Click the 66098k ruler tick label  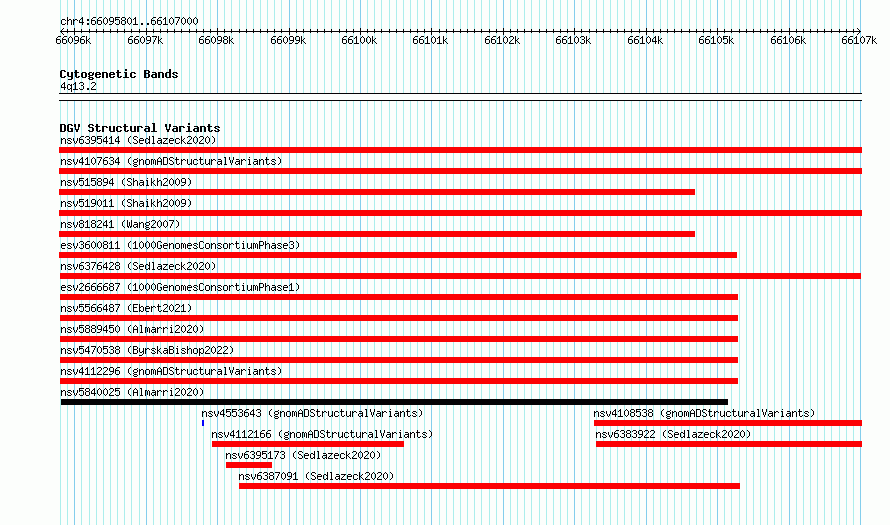[x=216, y=40]
